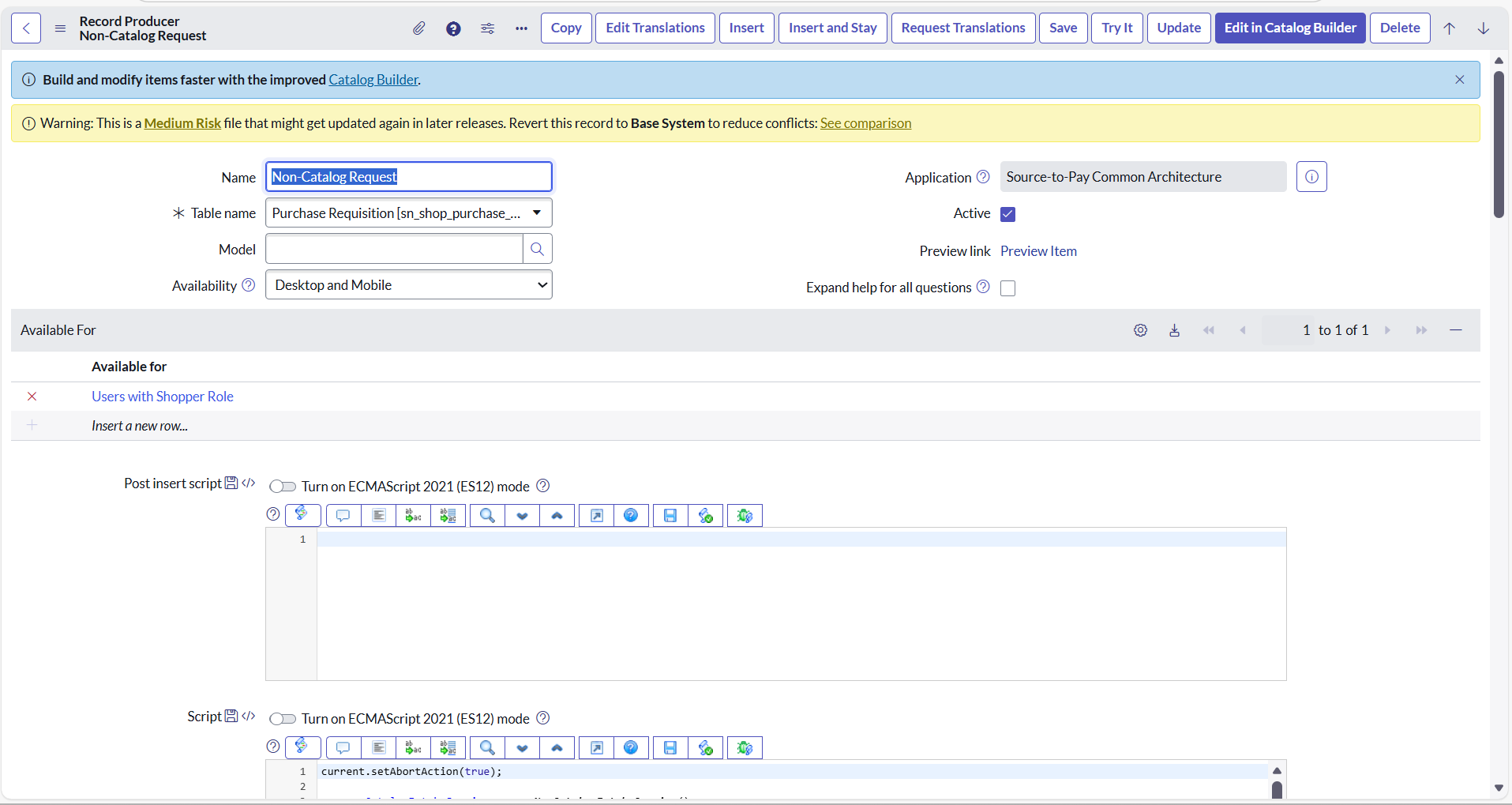Toggle ES12 mode for Post insert script
Image resolution: width=1512 pixels, height=805 pixels.
(283, 487)
